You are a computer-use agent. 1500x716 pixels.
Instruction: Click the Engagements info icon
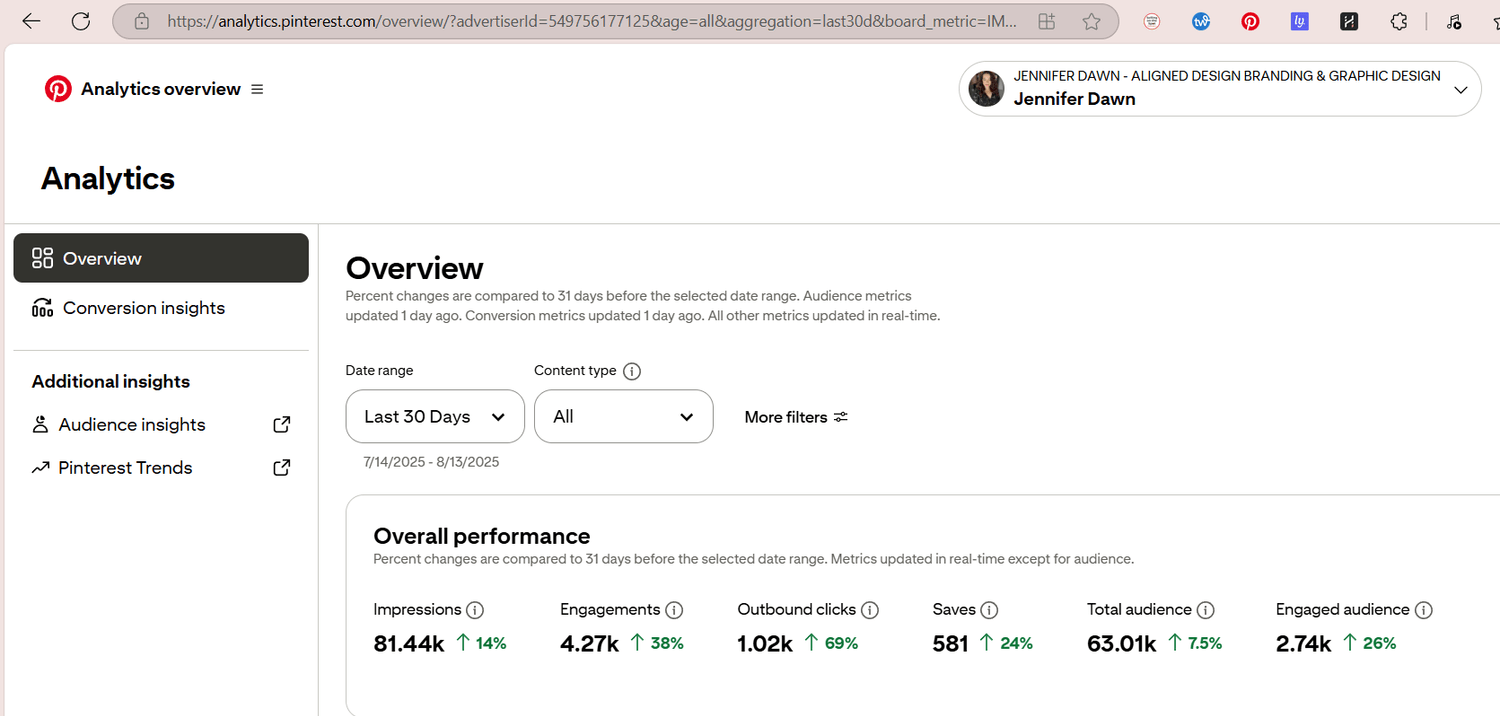[x=674, y=610]
